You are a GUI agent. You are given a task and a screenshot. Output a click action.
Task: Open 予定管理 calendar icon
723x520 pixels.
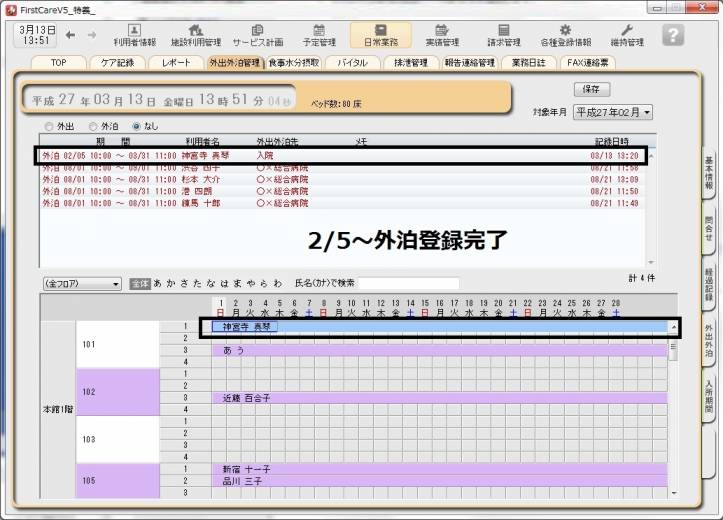click(x=319, y=35)
